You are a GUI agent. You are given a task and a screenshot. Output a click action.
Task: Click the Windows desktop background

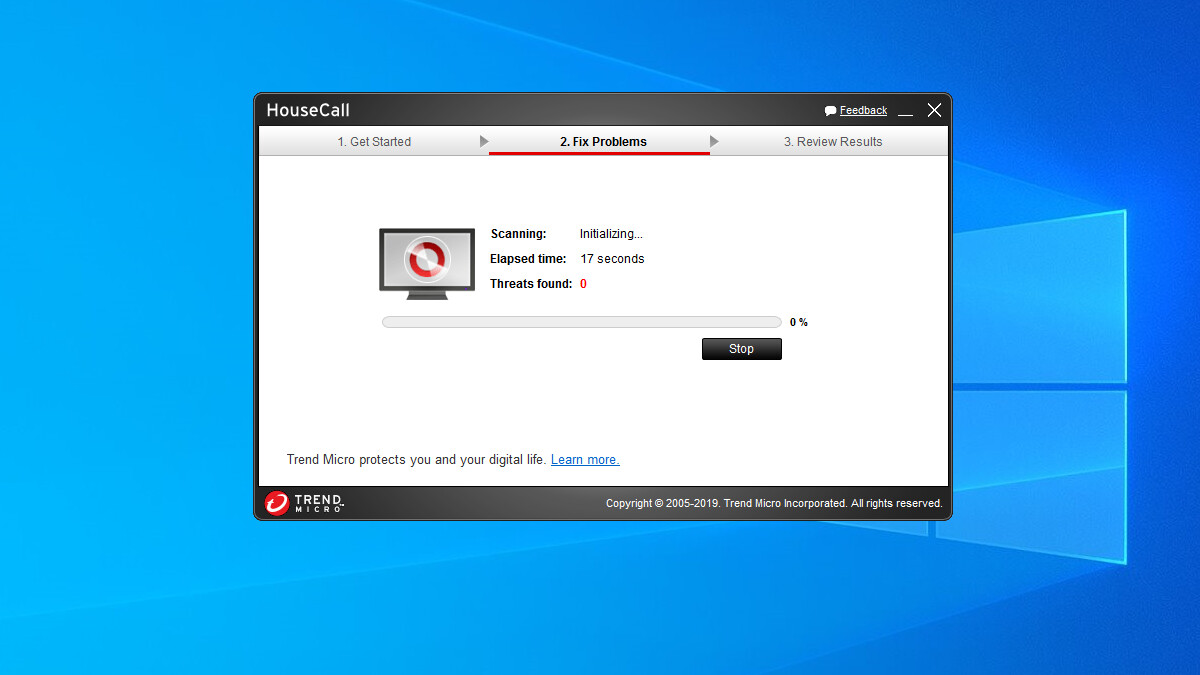(x=120, y=400)
